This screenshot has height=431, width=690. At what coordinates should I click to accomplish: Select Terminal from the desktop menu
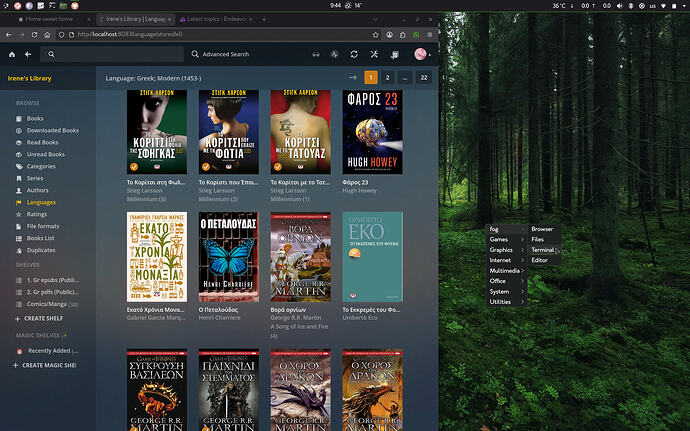(543, 250)
